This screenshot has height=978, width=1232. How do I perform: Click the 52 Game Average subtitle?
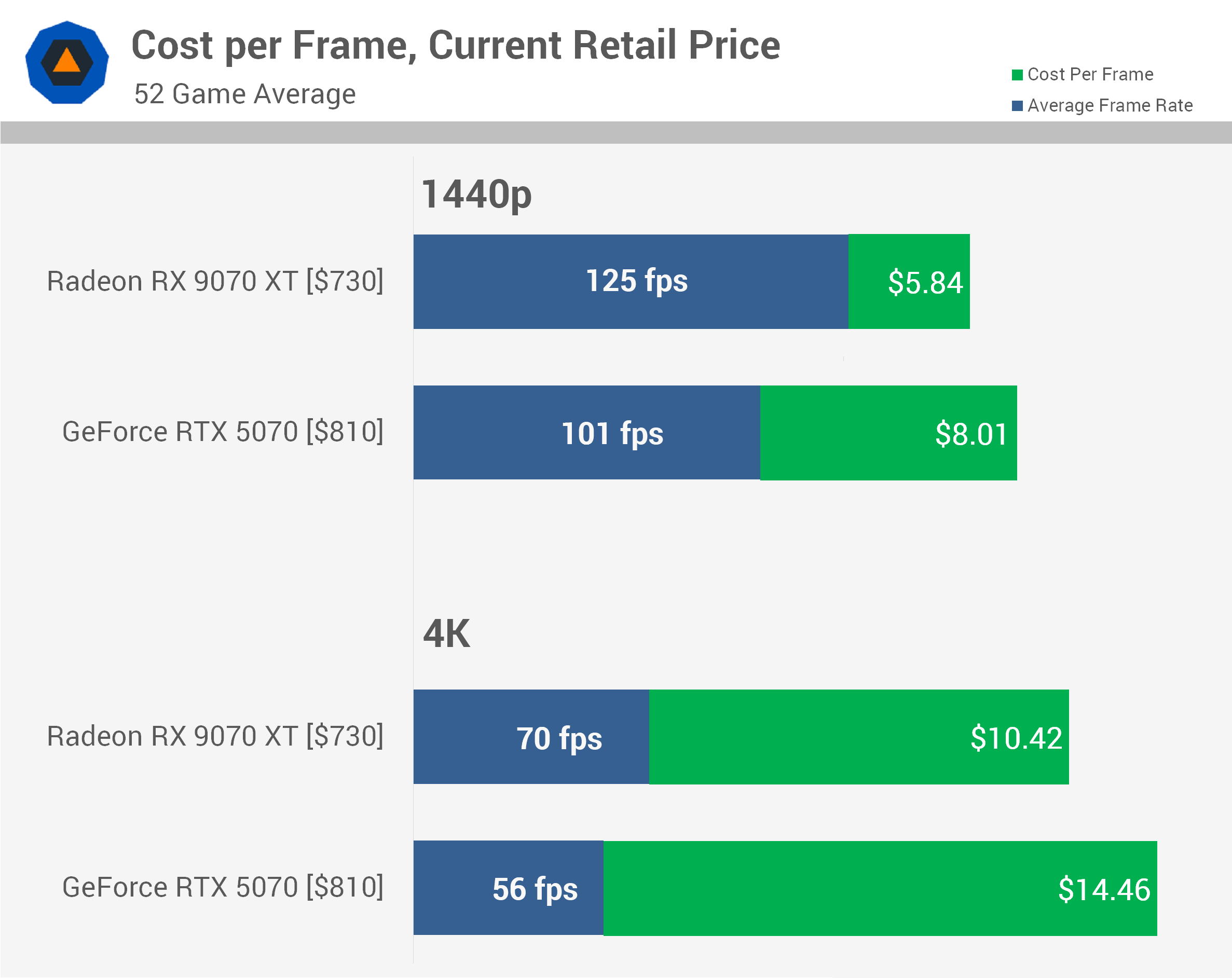244,94
